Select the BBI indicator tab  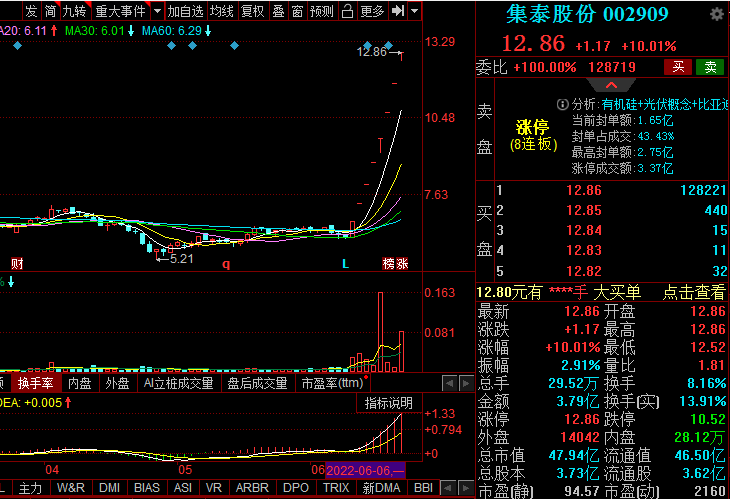423,488
